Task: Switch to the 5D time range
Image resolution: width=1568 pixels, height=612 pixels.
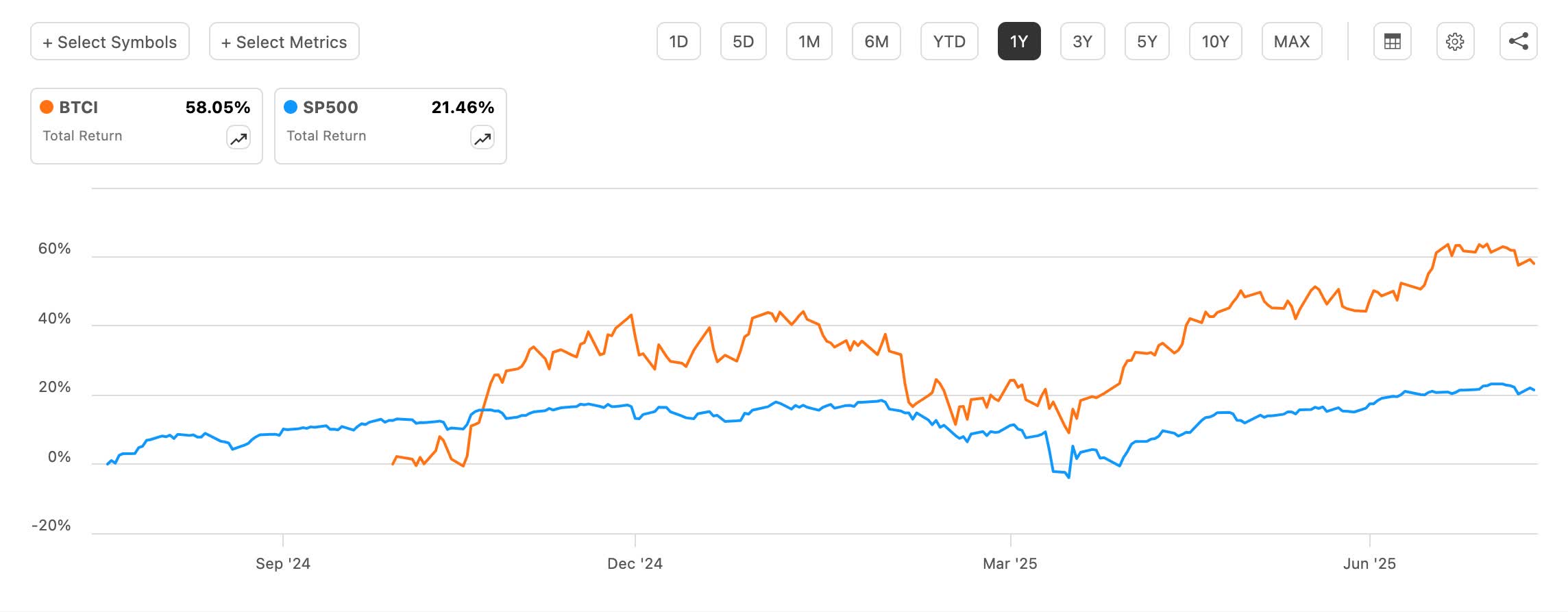Action: (743, 42)
